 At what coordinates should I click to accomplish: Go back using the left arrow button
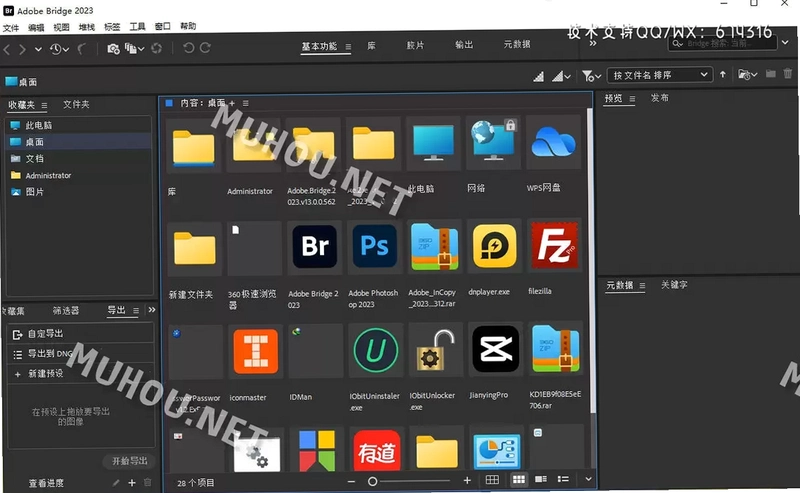point(7,50)
